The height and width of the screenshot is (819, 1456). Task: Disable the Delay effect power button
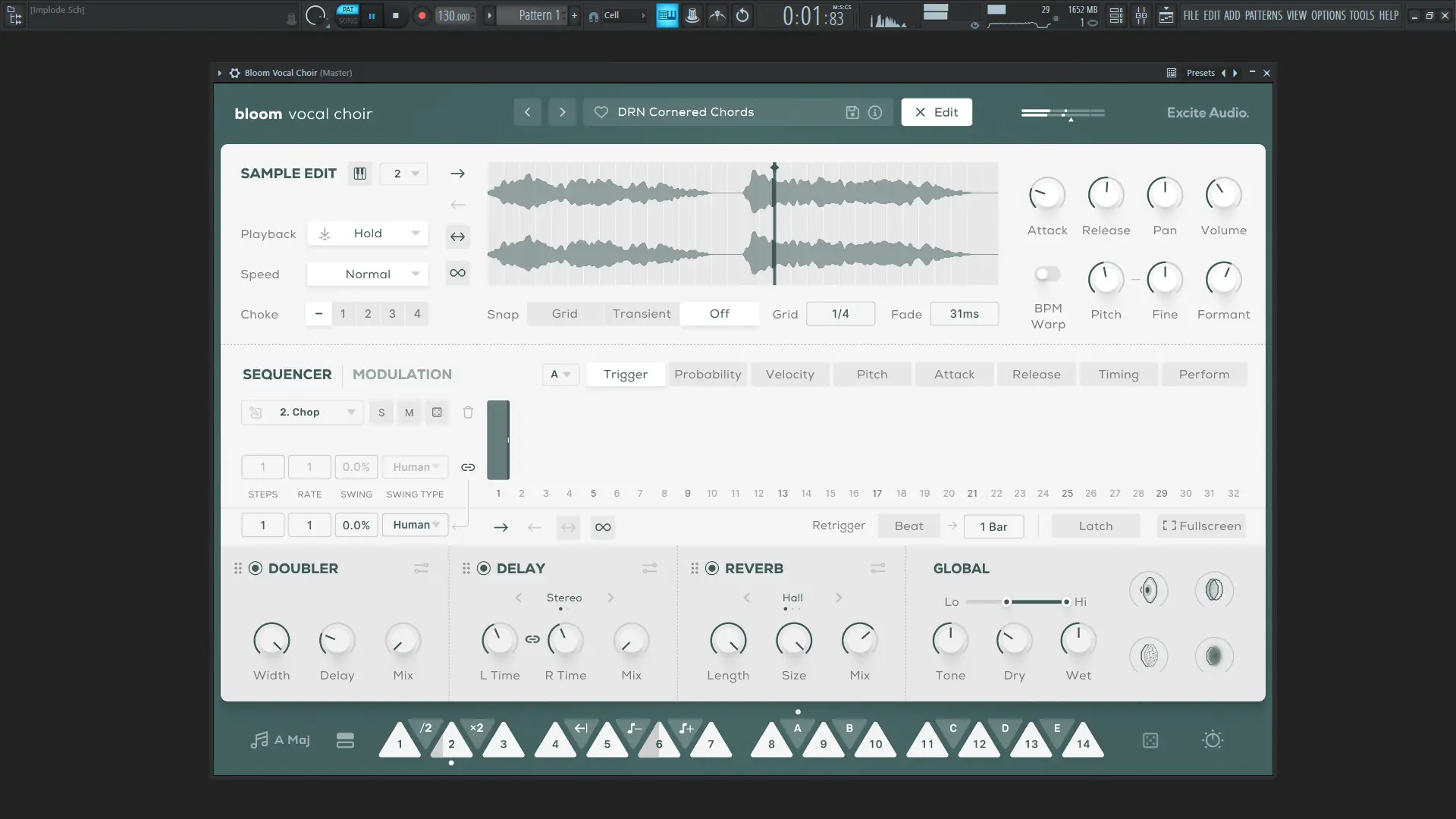(x=484, y=569)
